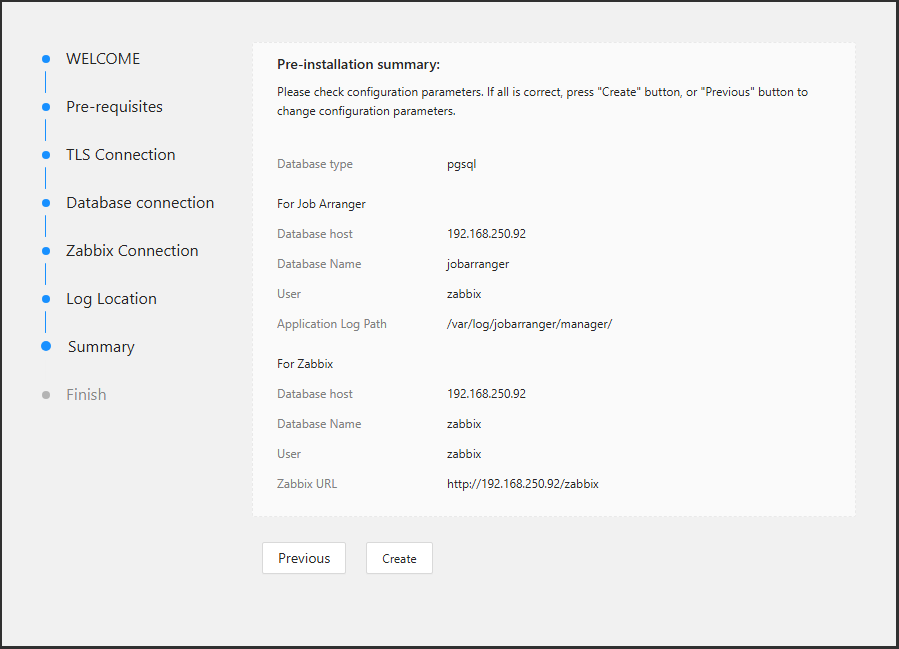The width and height of the screenshot is (899, 649).
Task: Click the 'For Job Arranger' section label
Action: tap(321, 204)
